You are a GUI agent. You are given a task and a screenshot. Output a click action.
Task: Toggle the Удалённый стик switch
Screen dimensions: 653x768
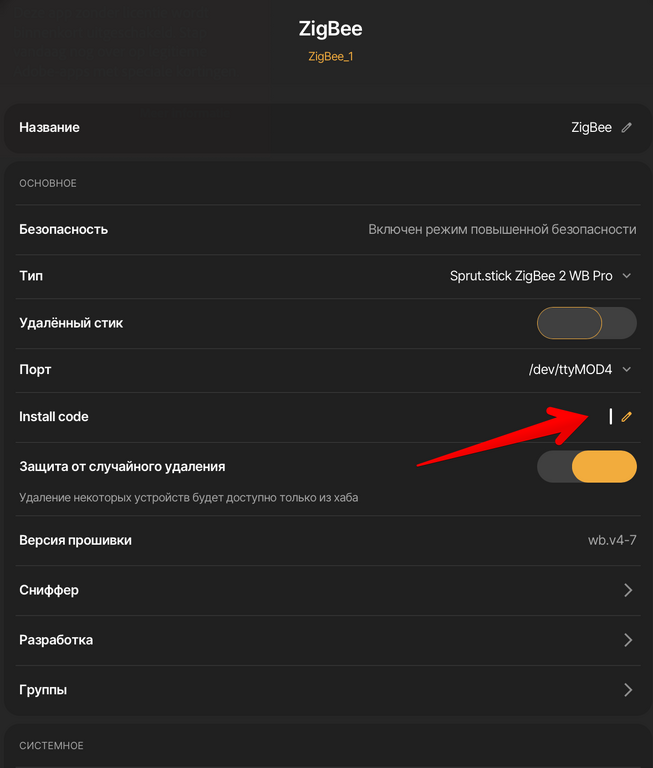(587, 323)
